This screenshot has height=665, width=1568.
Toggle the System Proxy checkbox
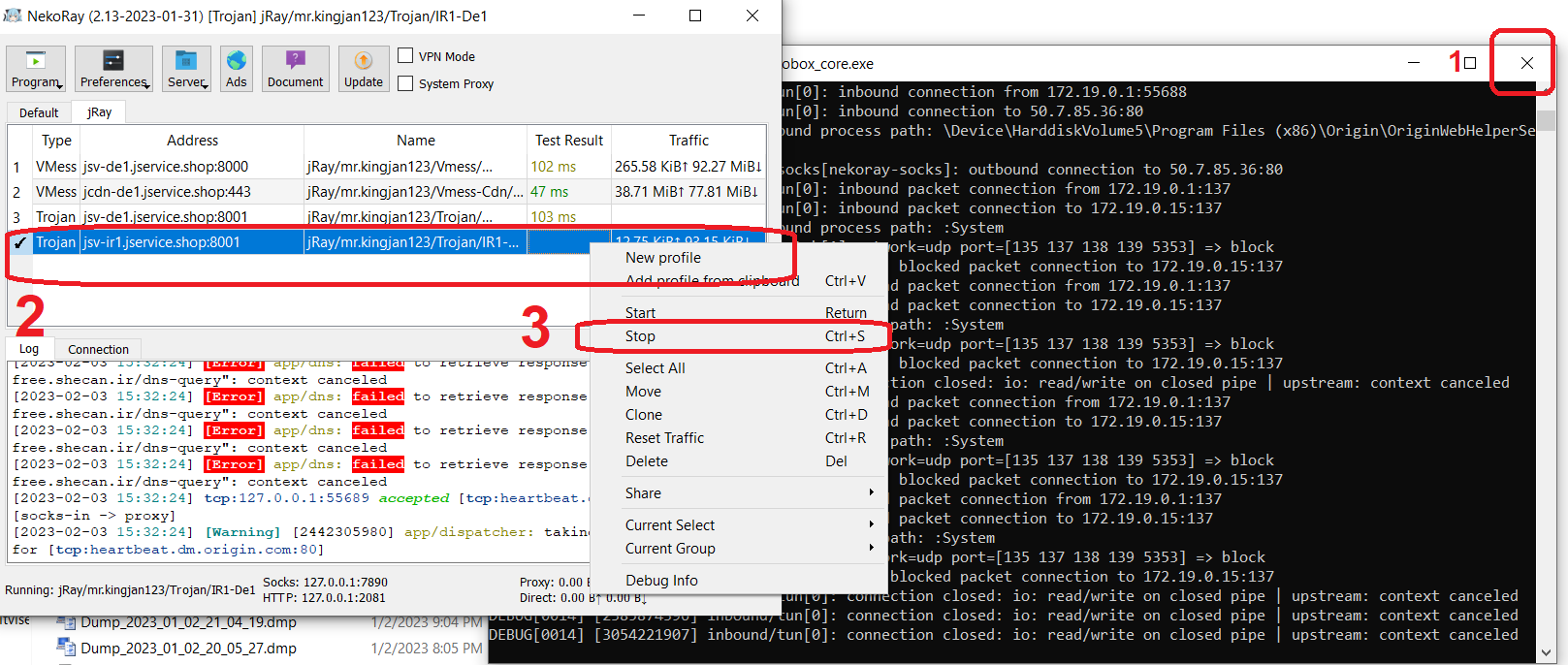(406, 83)
